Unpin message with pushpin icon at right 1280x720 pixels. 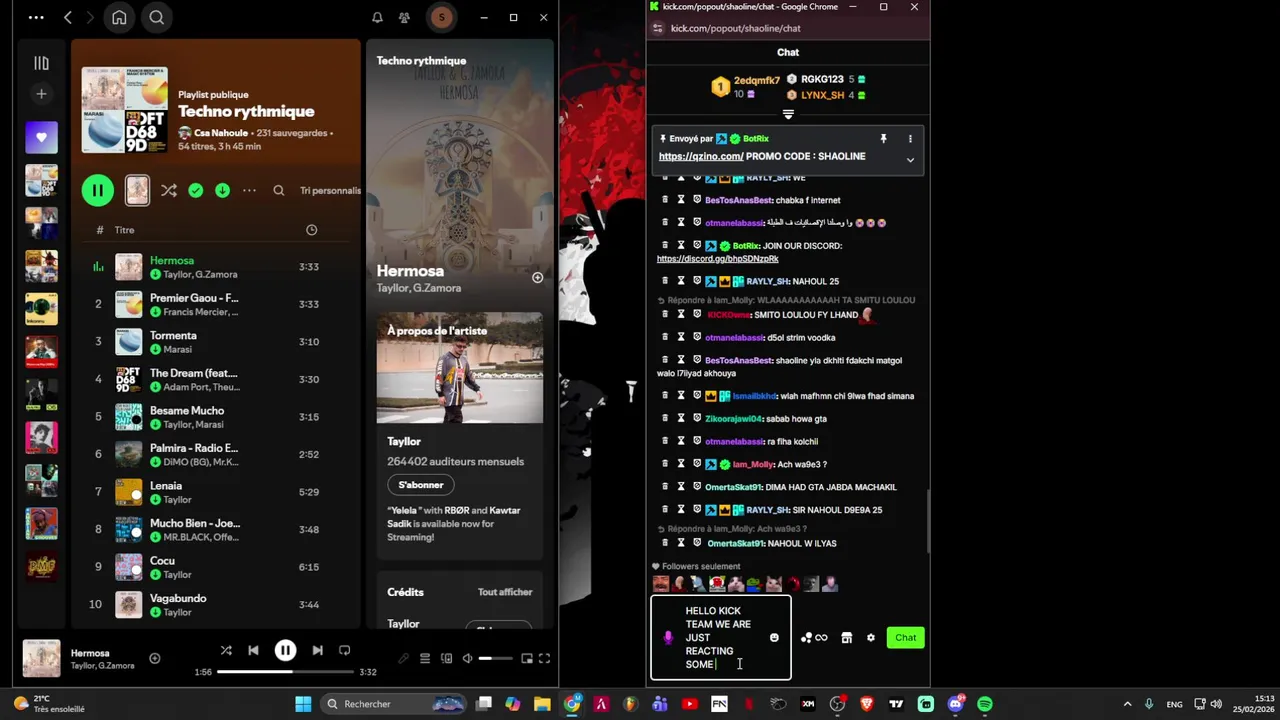(883, 139)
